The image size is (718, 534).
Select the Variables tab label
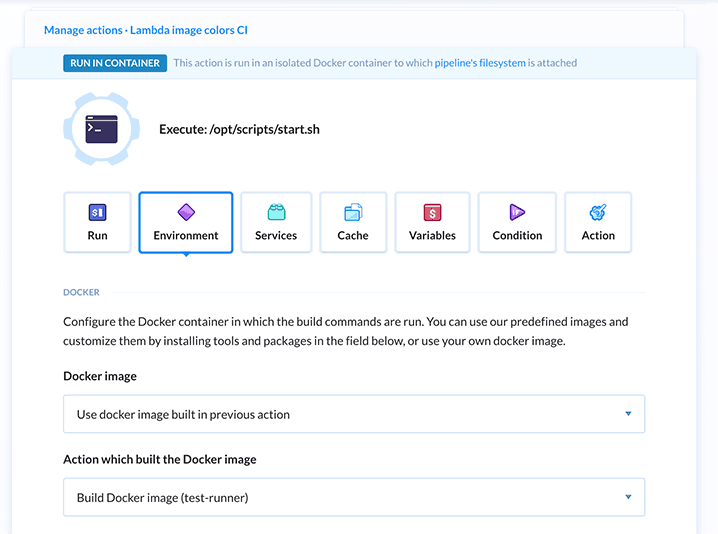[432, 236]
